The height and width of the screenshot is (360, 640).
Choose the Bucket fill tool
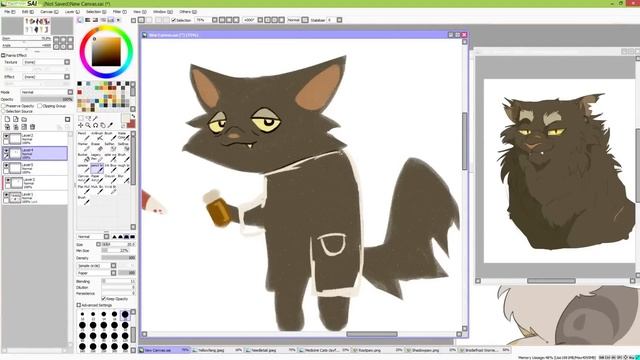click(83, 157)
